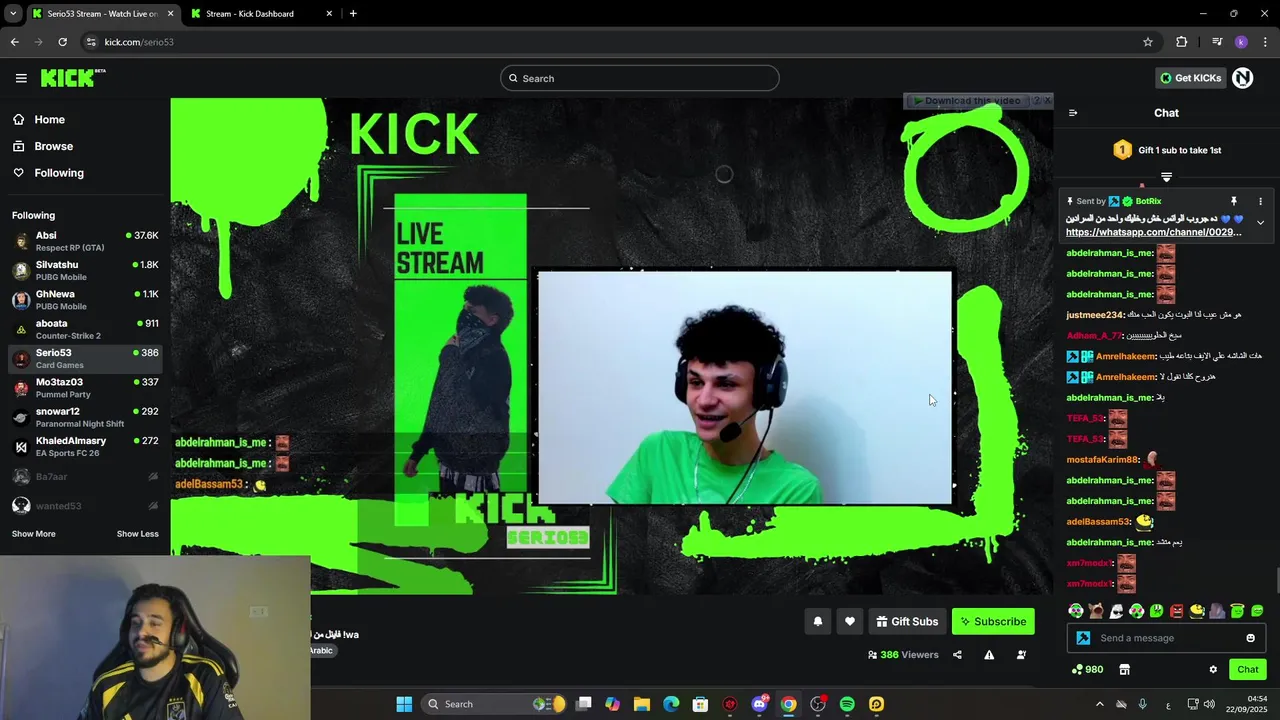Open the user avatar menu
Viewport: 1280px width, 720px height.
[1242, 78]
